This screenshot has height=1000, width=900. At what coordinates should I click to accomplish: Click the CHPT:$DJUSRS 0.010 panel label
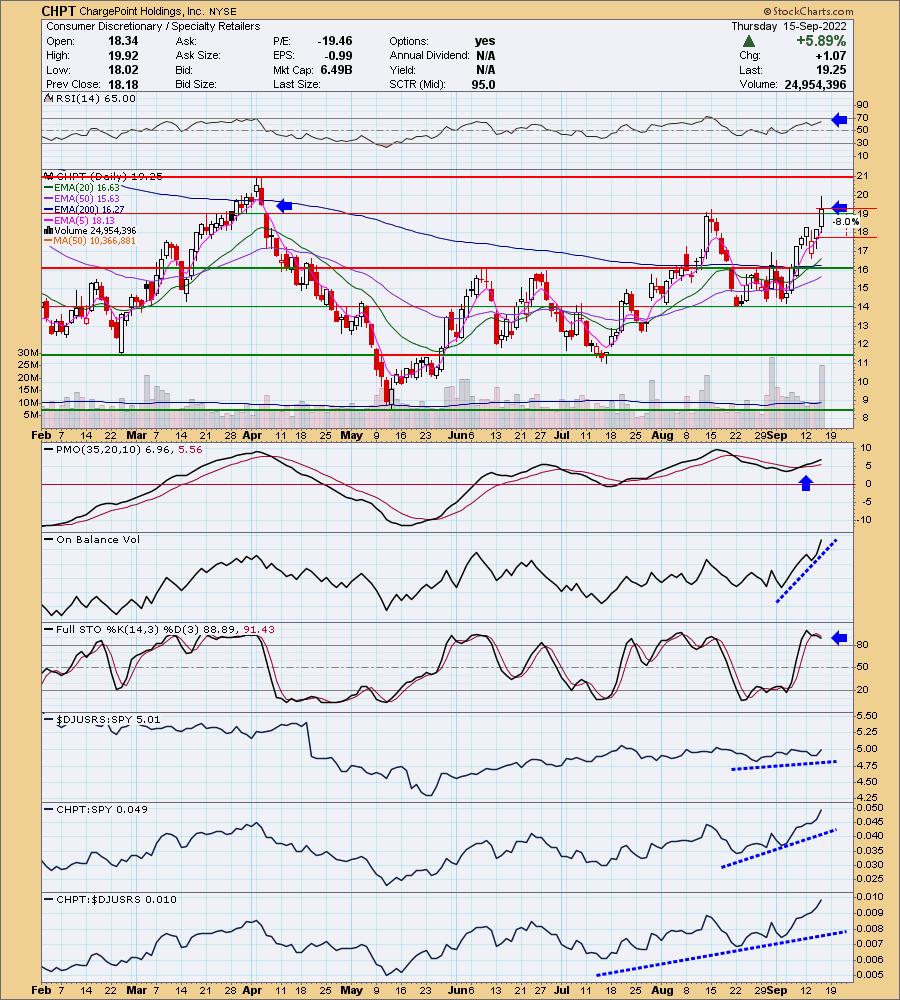pyautogui.click(x=117, y=899)
